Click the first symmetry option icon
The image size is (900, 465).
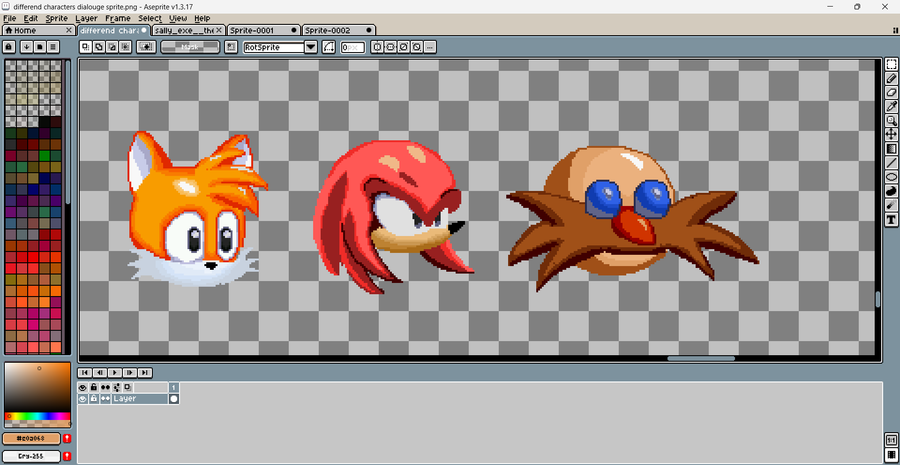click(377, 47)
